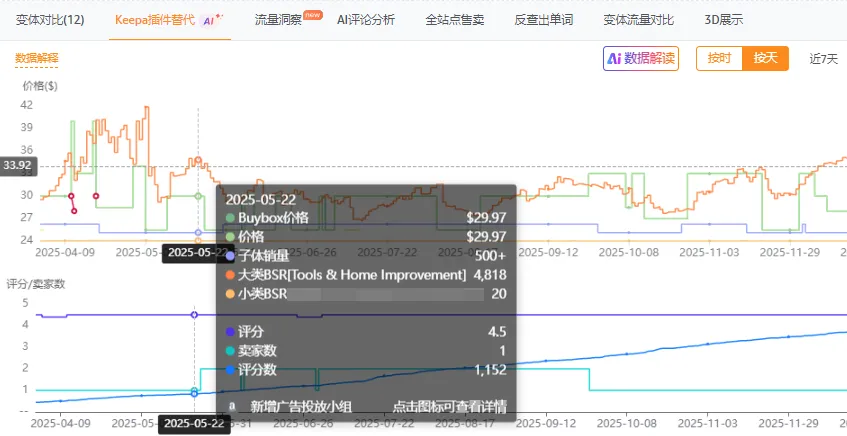Click the 4,818 BSR value in tooltip

490,275
